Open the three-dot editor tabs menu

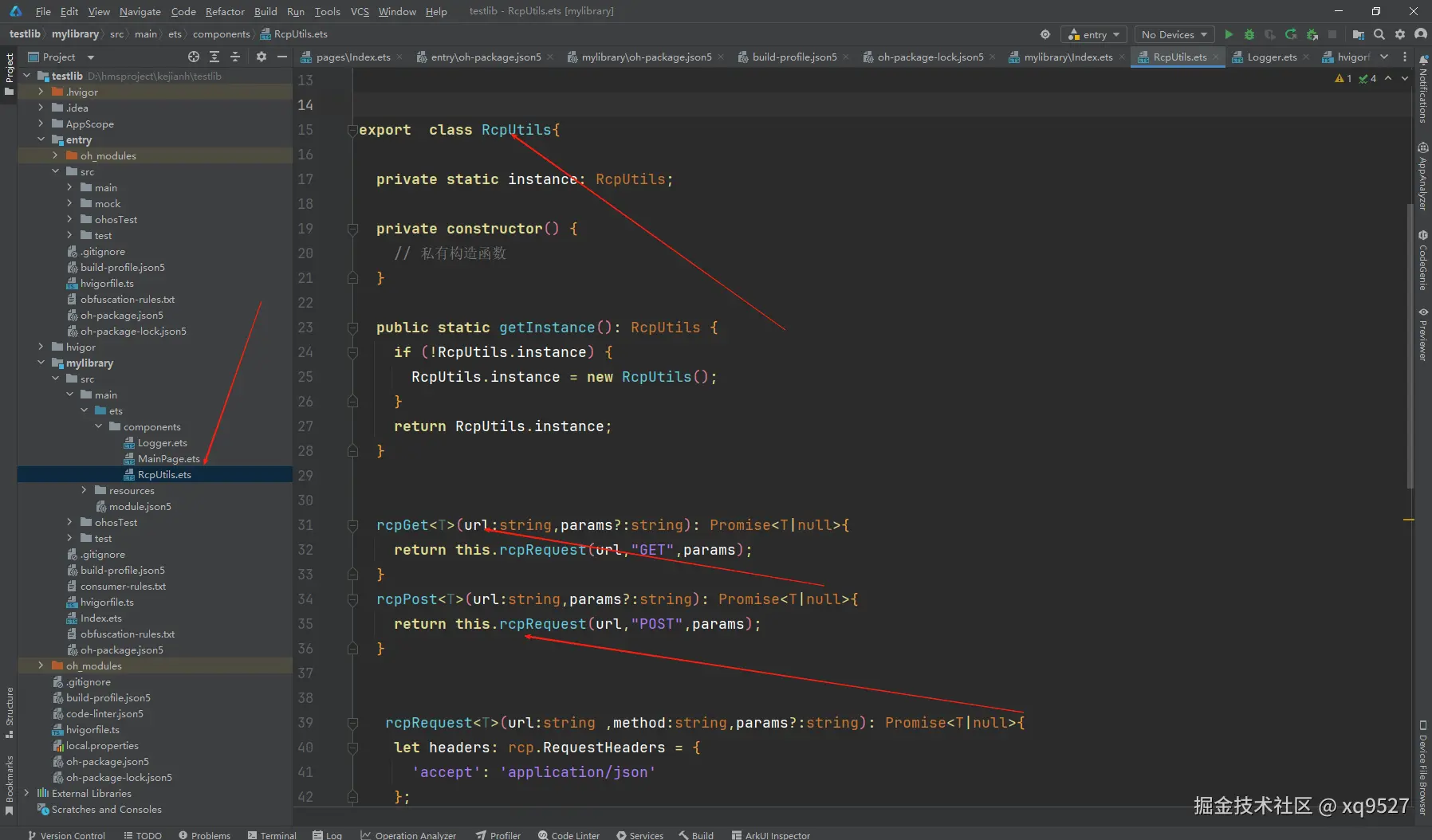coord(1405,57)
